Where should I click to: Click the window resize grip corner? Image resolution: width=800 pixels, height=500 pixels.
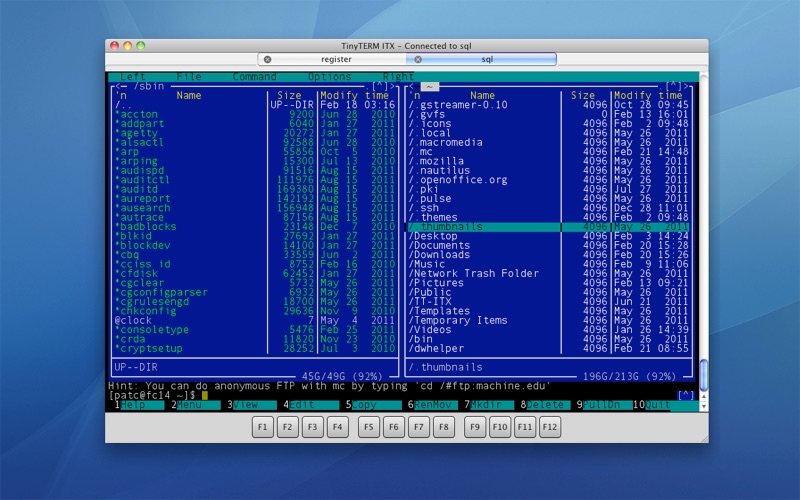pos(704,439)
